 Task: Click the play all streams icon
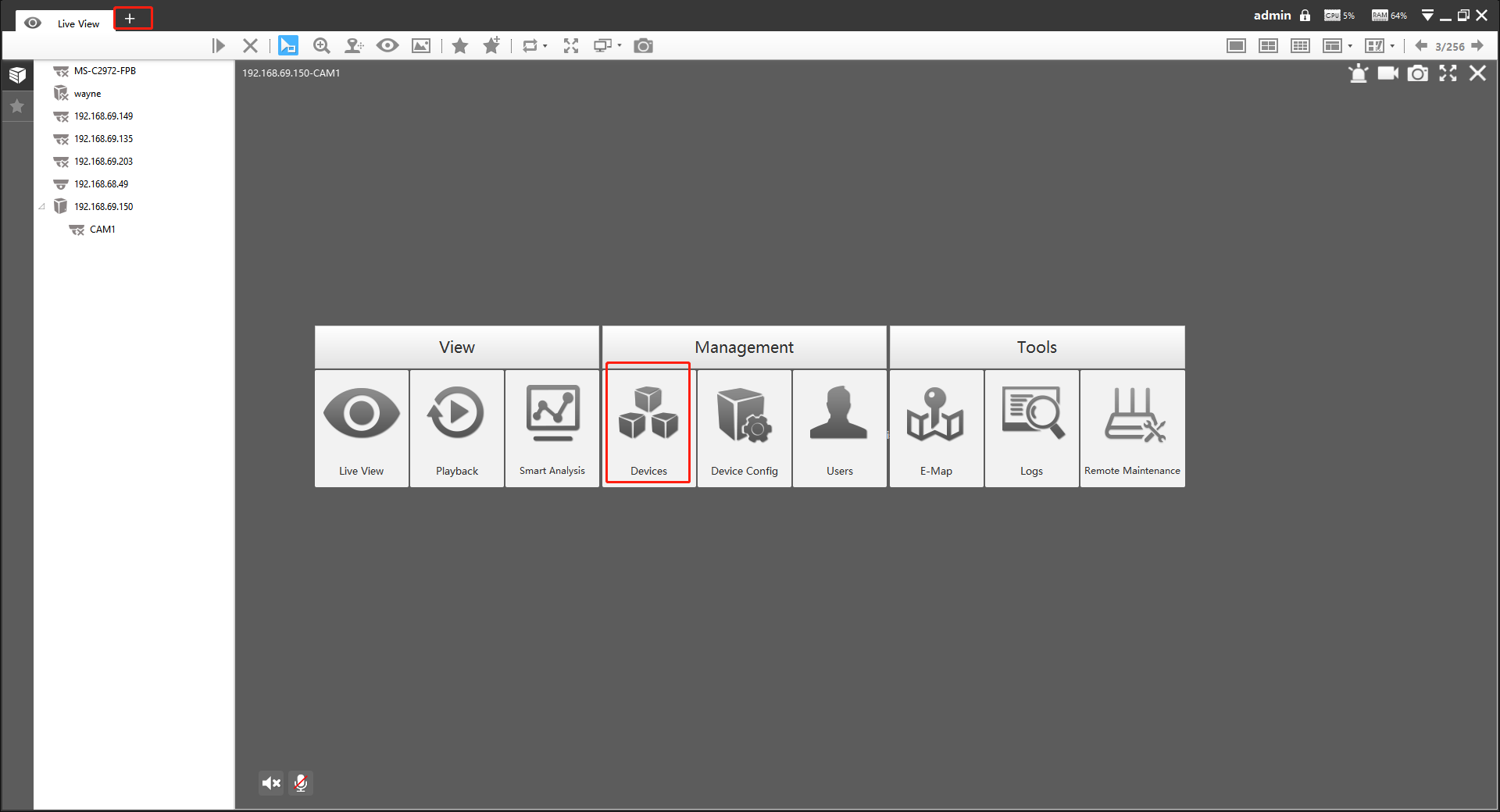coord(218,46)
